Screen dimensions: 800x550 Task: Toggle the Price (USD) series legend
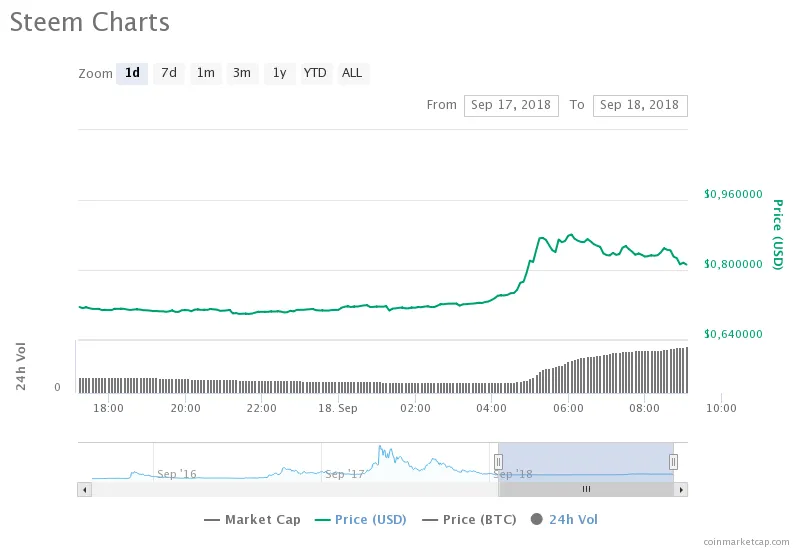tap(361, 520)
